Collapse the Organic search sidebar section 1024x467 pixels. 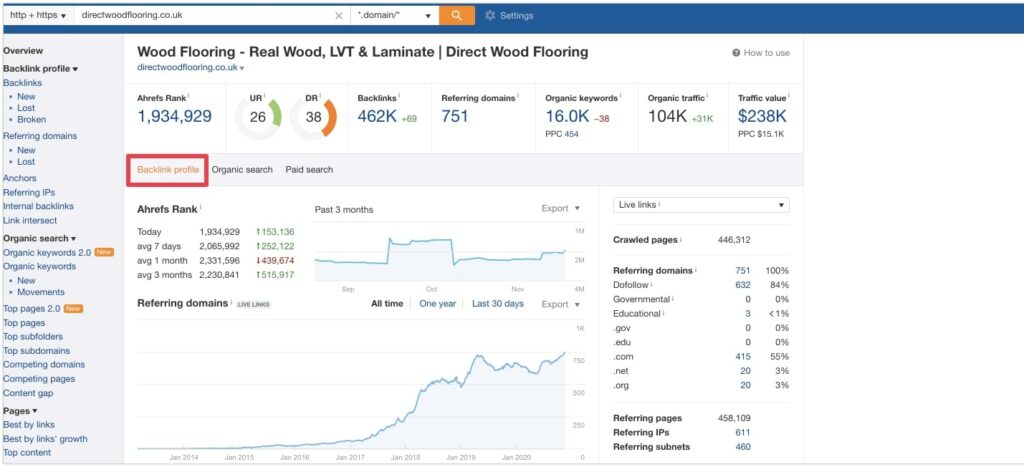(x=39, y=238)
